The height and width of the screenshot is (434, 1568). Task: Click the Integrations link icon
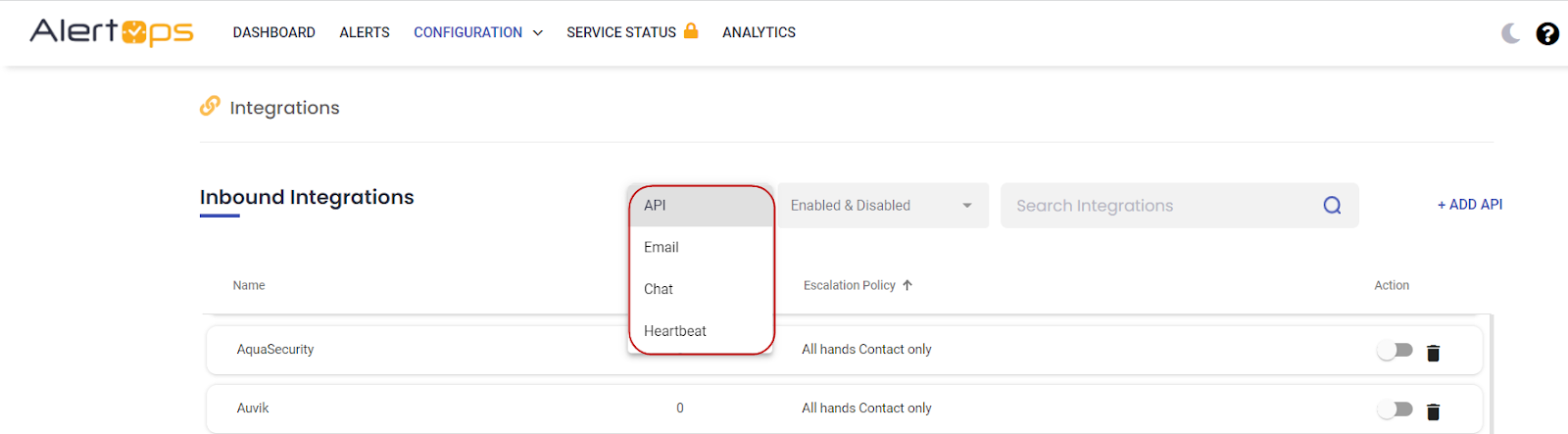point(210,106)
